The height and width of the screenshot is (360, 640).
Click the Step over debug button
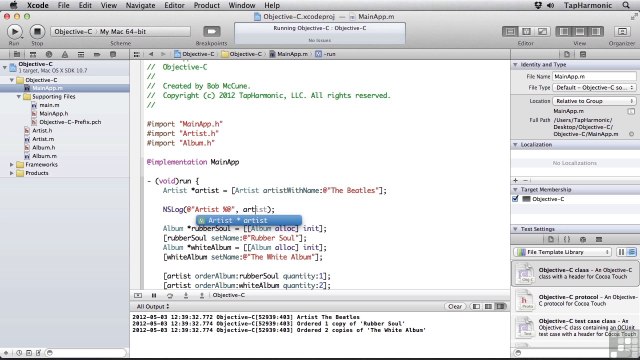point(170,295)
